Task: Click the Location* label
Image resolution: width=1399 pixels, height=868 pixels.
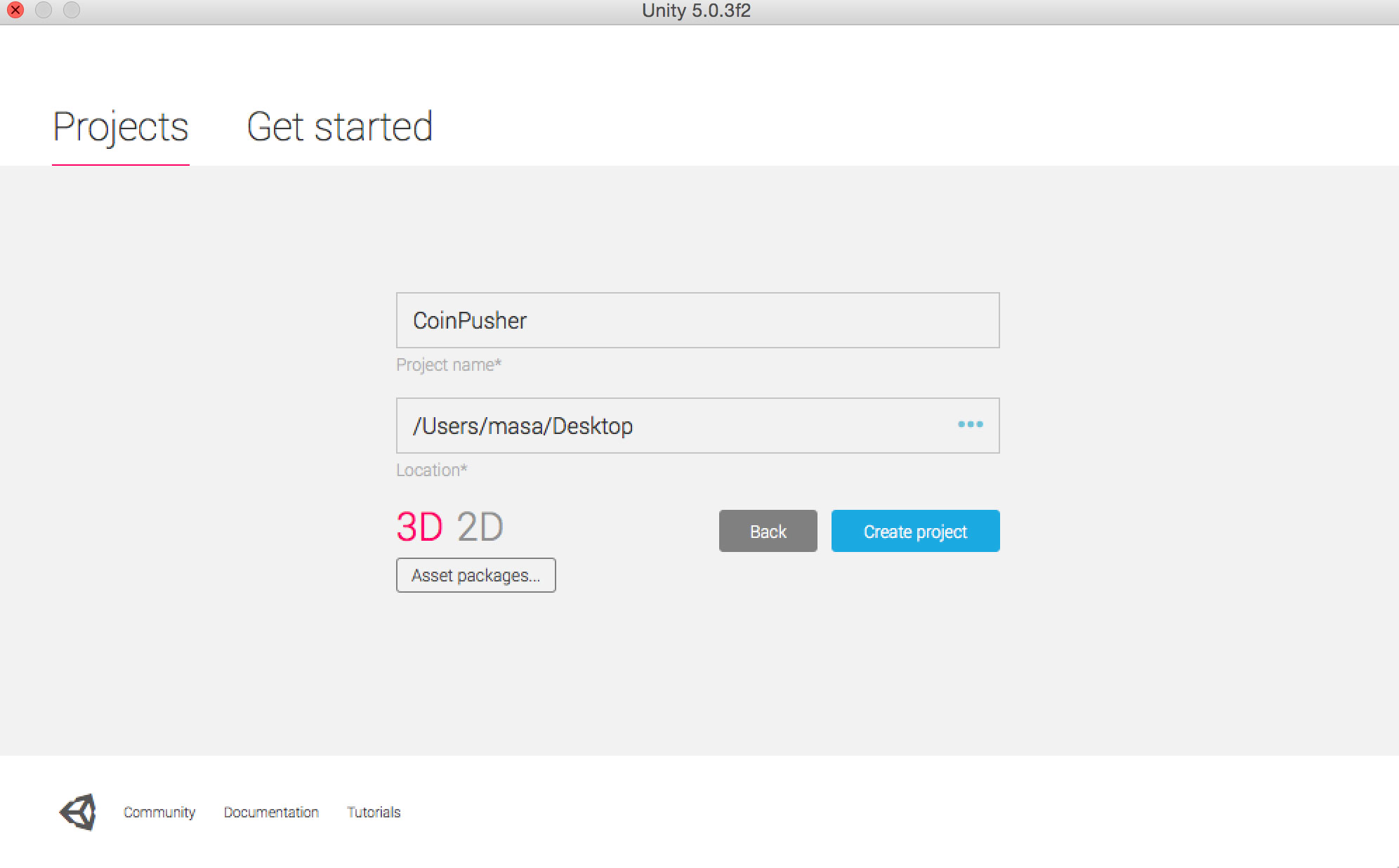Action: tap(431, 470)
